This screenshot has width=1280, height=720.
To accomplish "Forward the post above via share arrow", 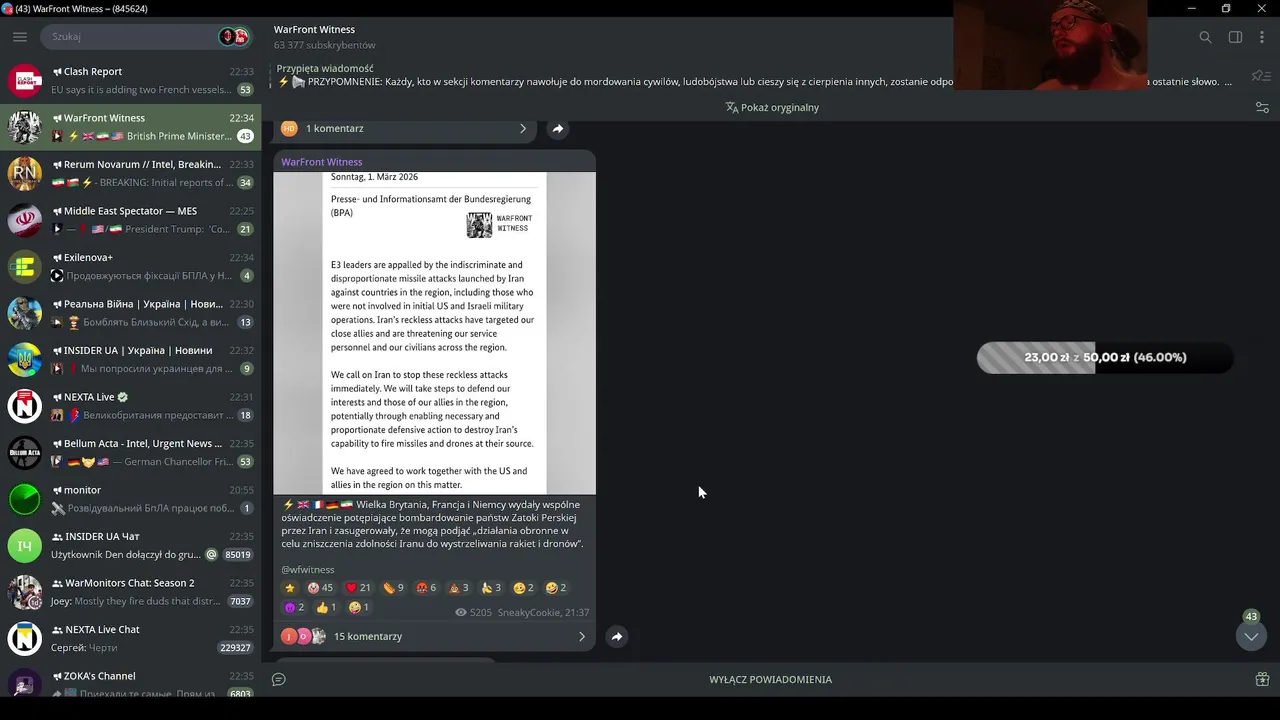I will (x=558, y=128).
